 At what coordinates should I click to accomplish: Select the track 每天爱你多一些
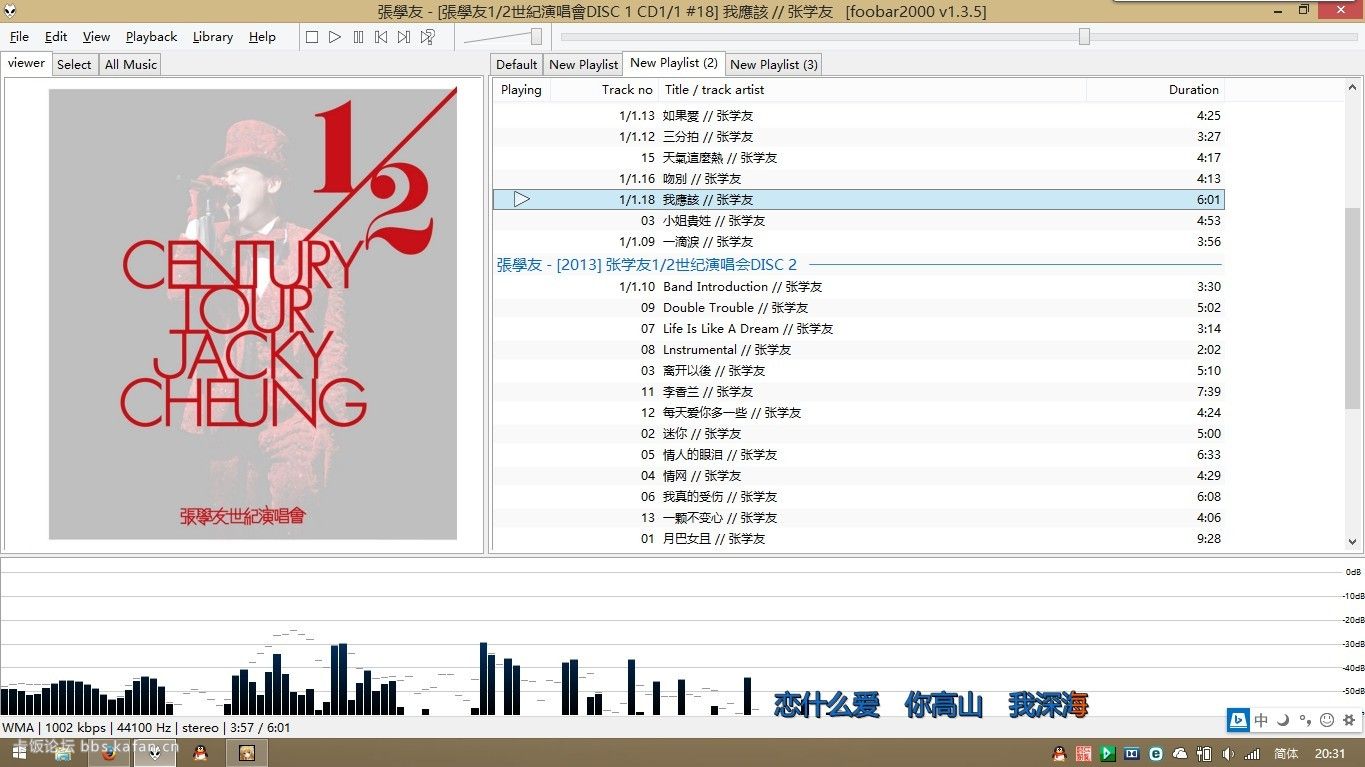coord(858,413)
